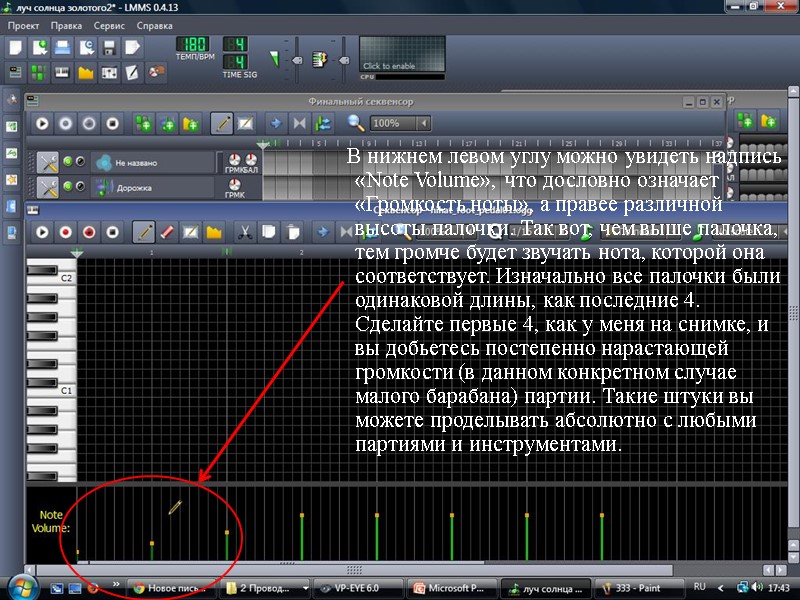Adjust the master volume slider on top toolbar

pyautogui.click(x=296, y=60)
